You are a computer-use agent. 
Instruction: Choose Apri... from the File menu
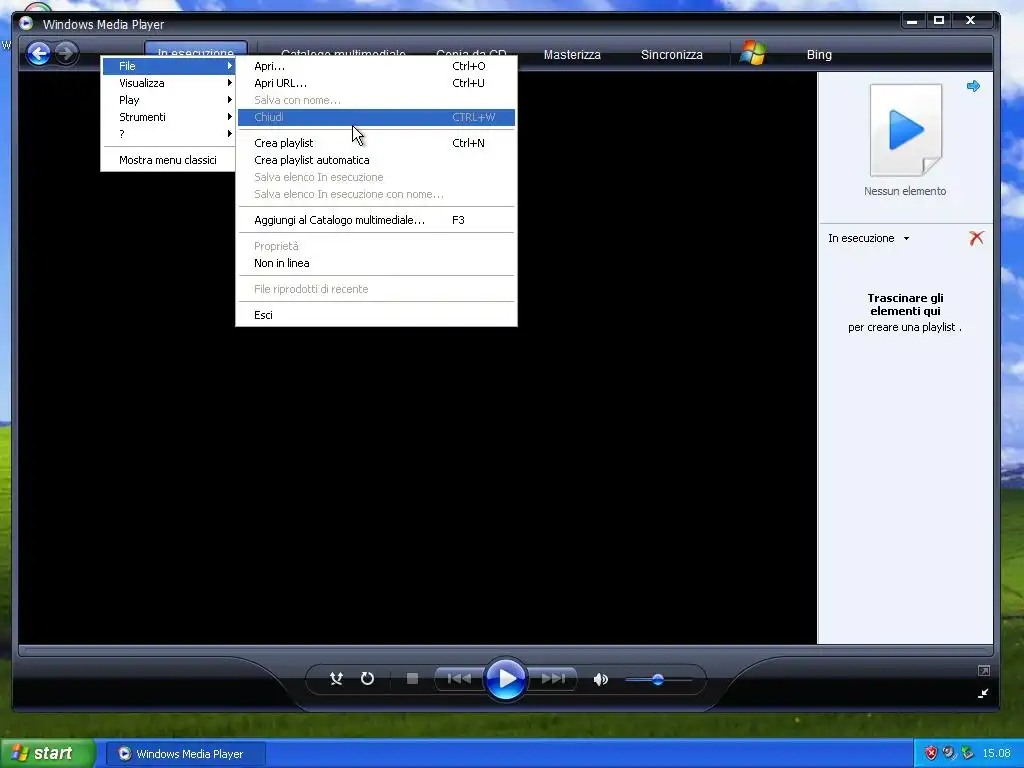[x=376, y=66]
